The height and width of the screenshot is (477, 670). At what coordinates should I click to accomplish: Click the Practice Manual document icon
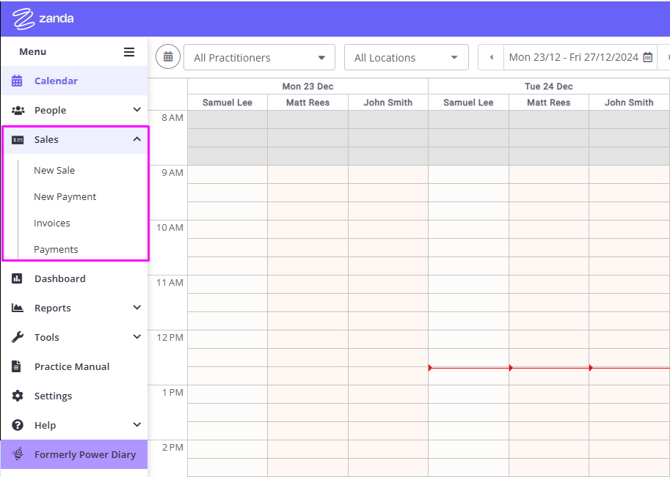[x=17, y=367]
